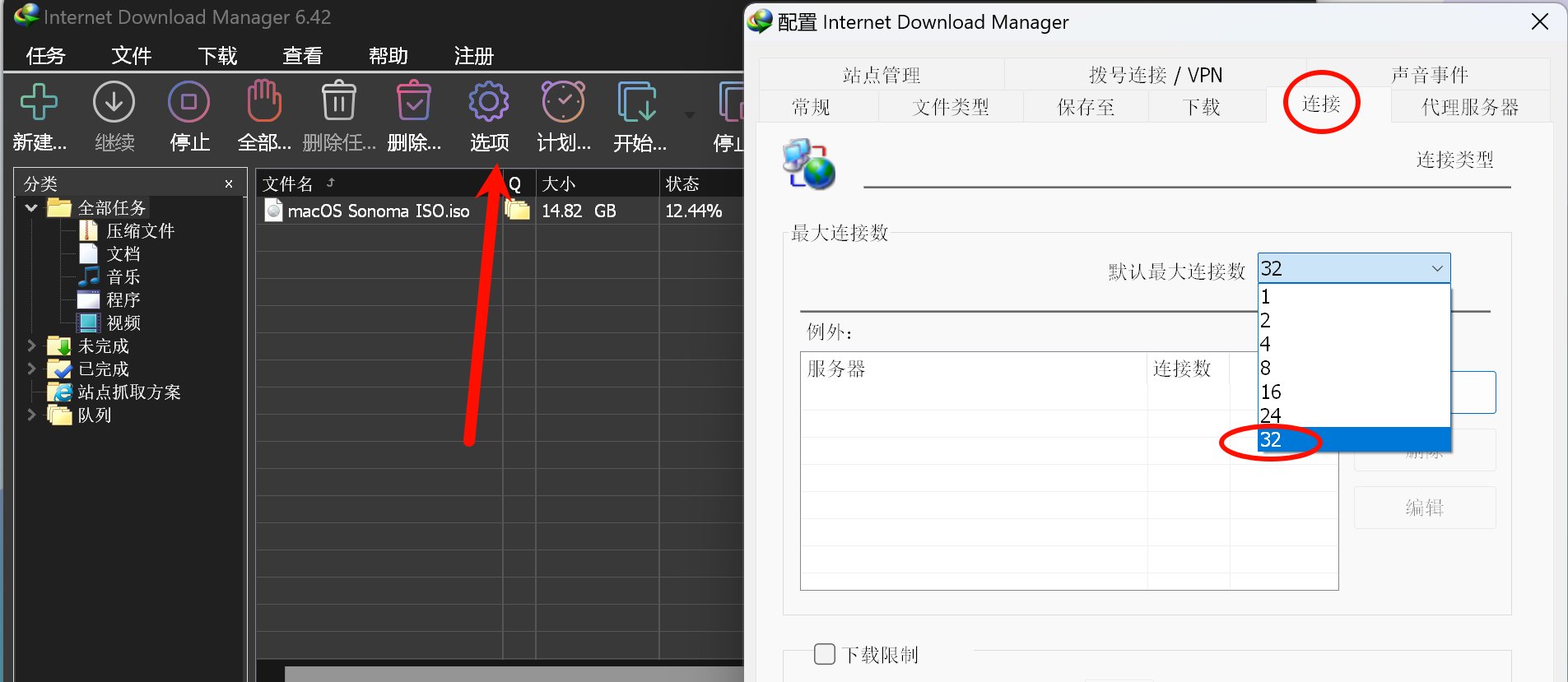This screenshot has width=1568, height=682.
Task: Open the 下载 menu in main window
Action: pyautogui.click(x=217, y=55)
